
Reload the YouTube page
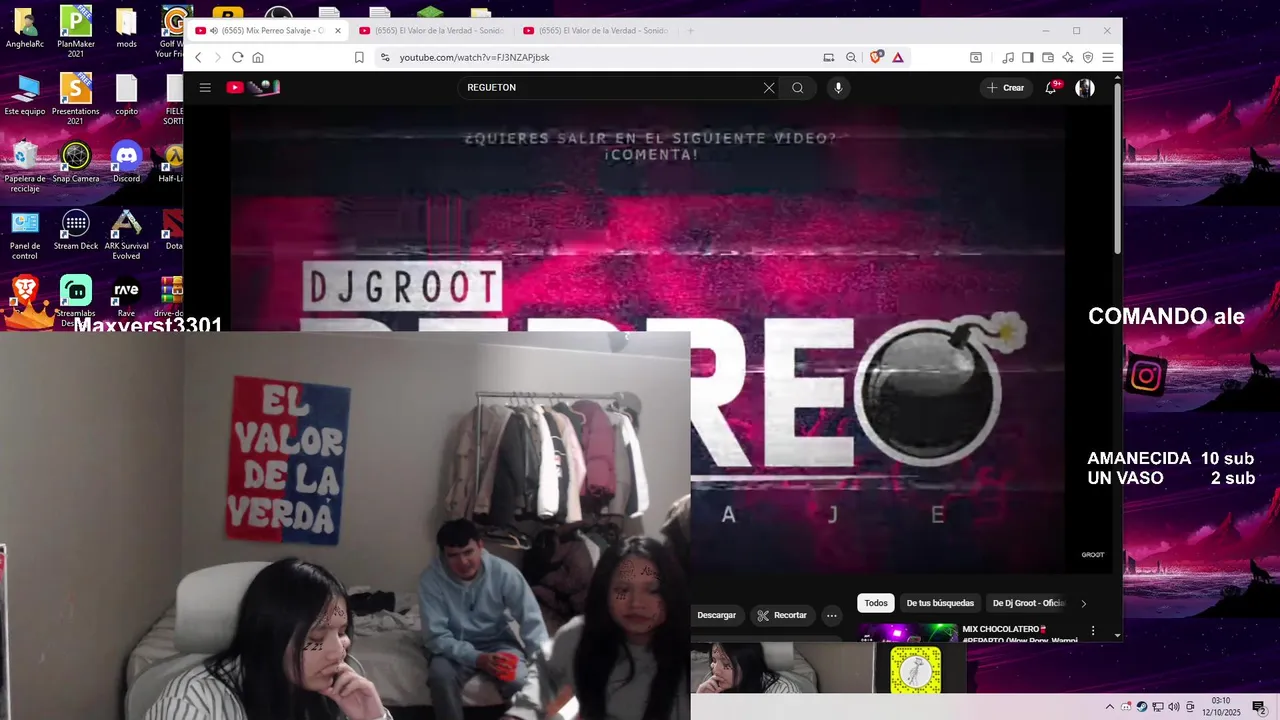(x=238, y=58)
